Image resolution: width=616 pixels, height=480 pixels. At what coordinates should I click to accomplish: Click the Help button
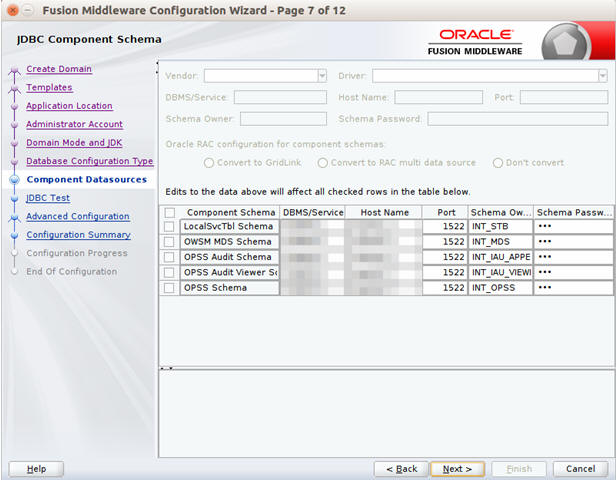pos(36,469)
